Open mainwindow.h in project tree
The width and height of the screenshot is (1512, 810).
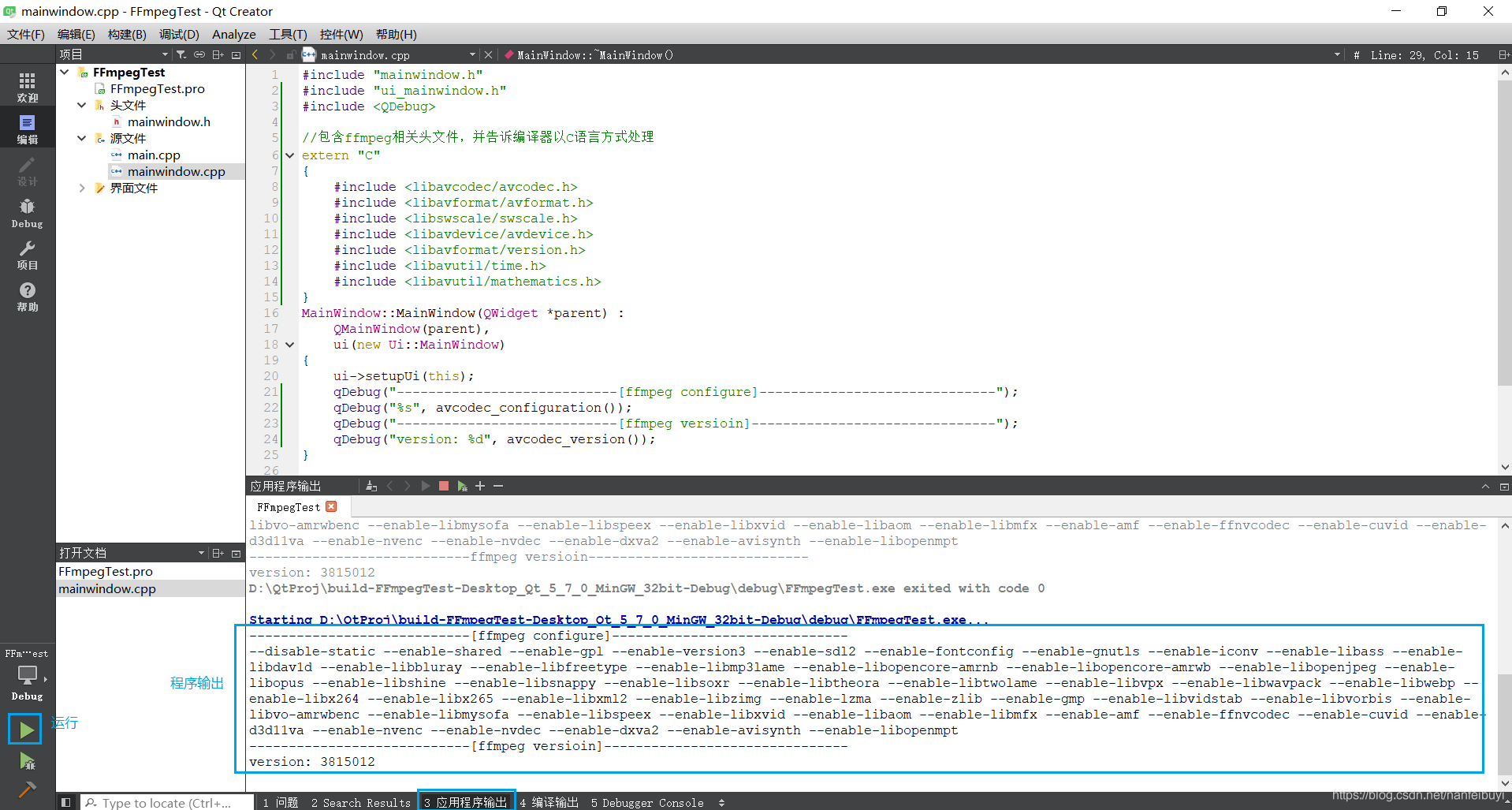169,121
